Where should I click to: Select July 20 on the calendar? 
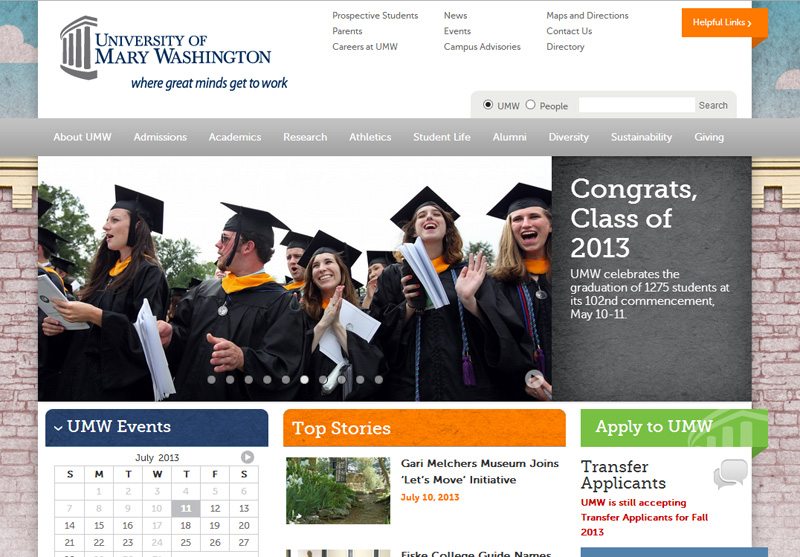point(244,525)
